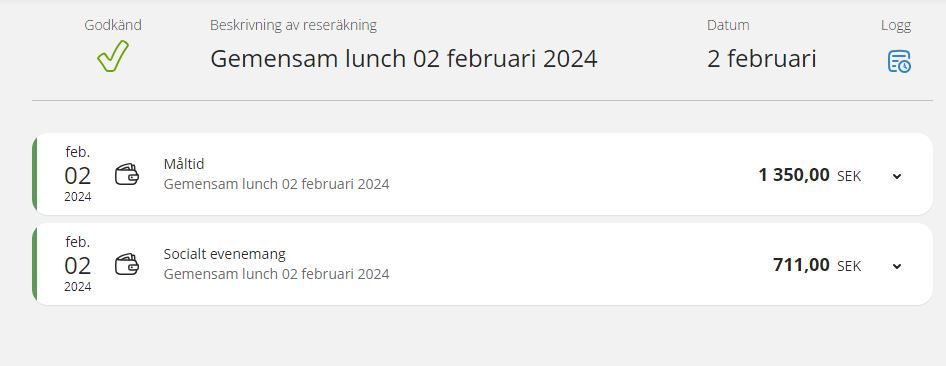This screenshot has width=946, height=366.
Task: Select the Måltid expense title
Action: [184, 164]
